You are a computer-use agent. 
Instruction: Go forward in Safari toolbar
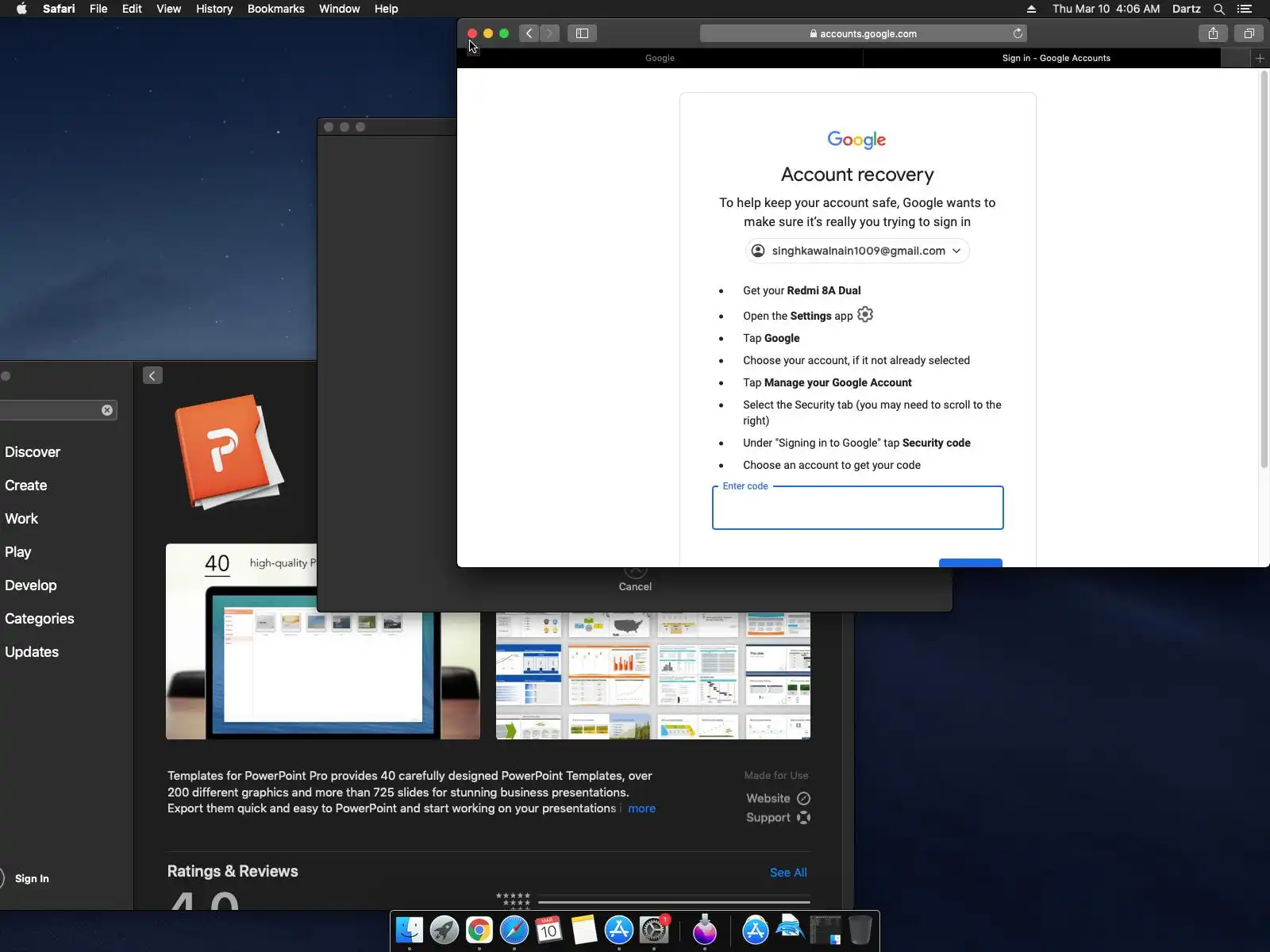click(x=549, y=33)
